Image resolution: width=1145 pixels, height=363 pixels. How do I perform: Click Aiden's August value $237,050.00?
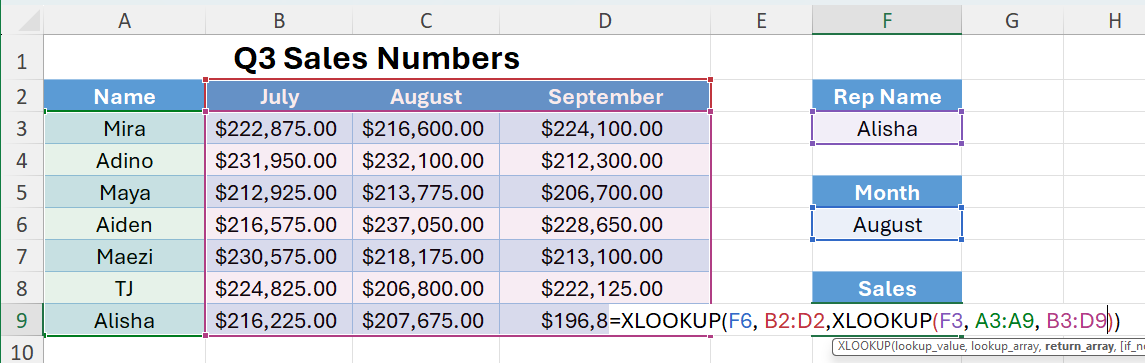click(x=426, y=224)
